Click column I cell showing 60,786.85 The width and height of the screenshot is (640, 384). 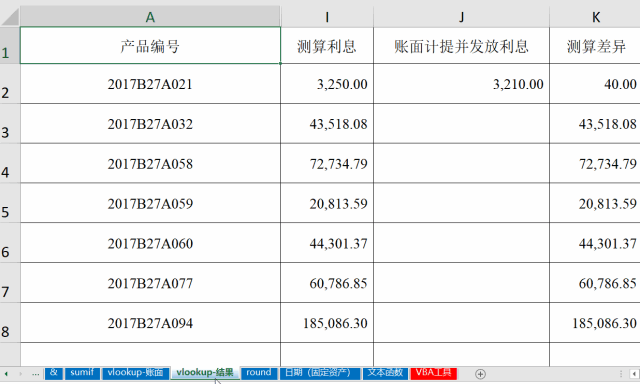(327, 282)
